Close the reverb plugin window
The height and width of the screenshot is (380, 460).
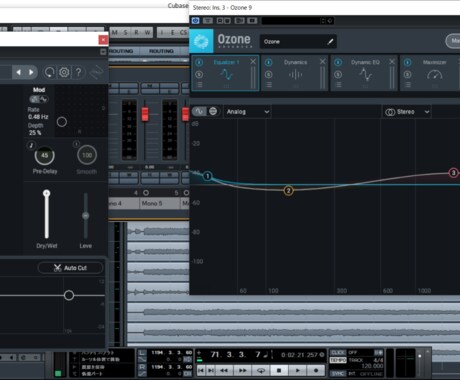click(103, 40)
